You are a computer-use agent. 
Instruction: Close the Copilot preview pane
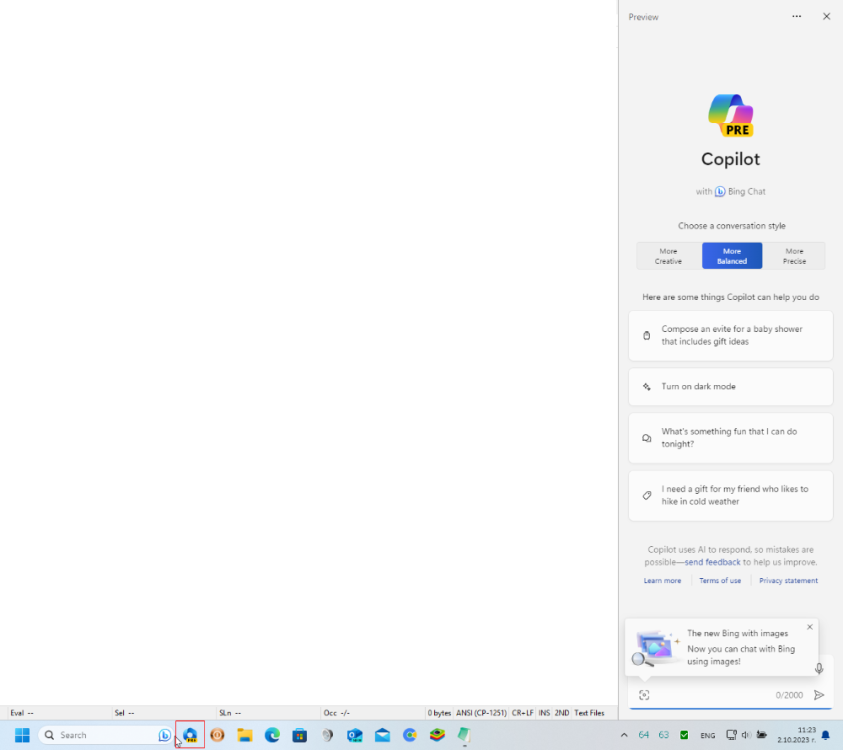[x=826, y=17]
